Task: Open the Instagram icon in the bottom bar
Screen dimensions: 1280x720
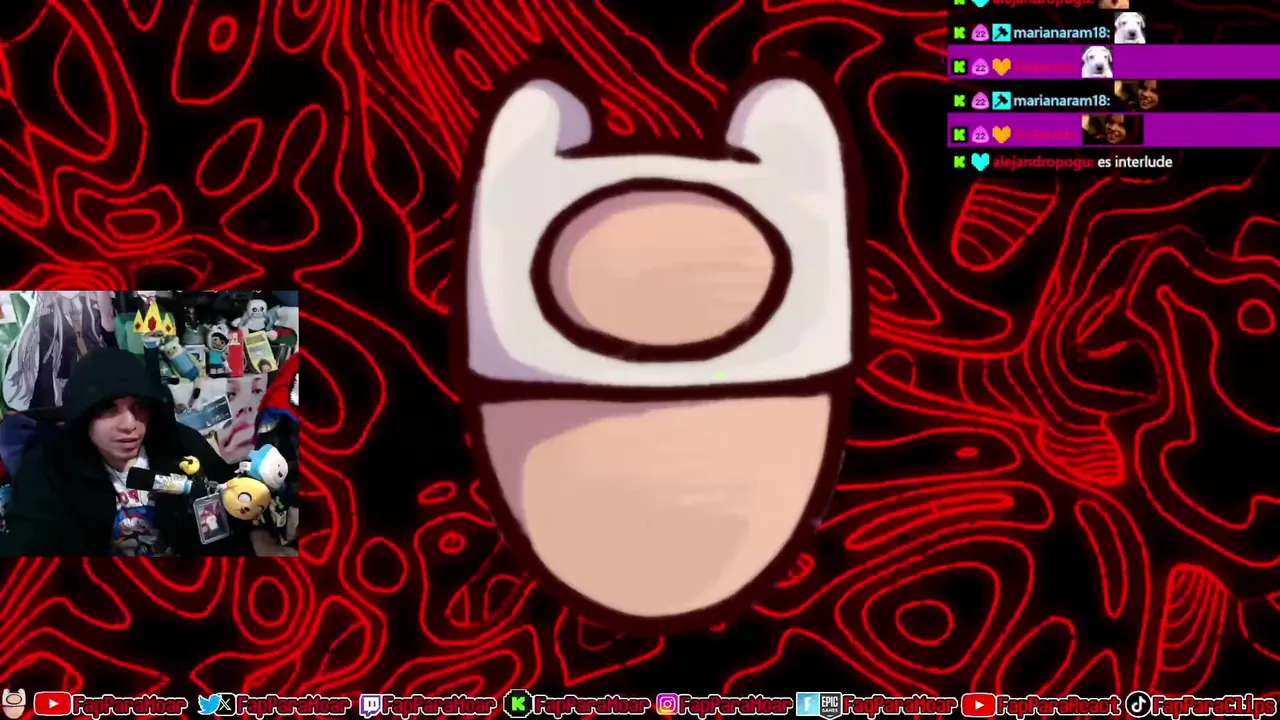Action: coord(667,705)
